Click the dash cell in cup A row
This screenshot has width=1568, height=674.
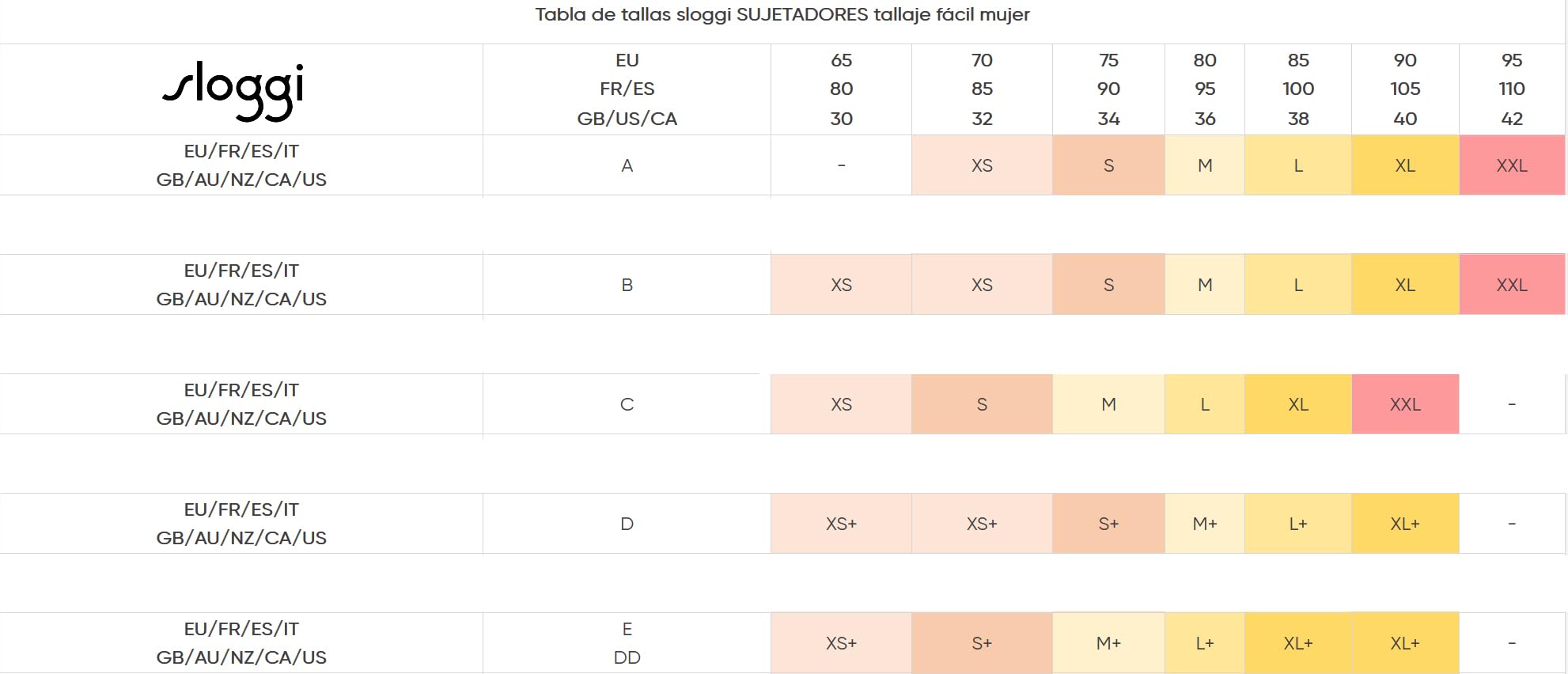click(x=841, y=165)
